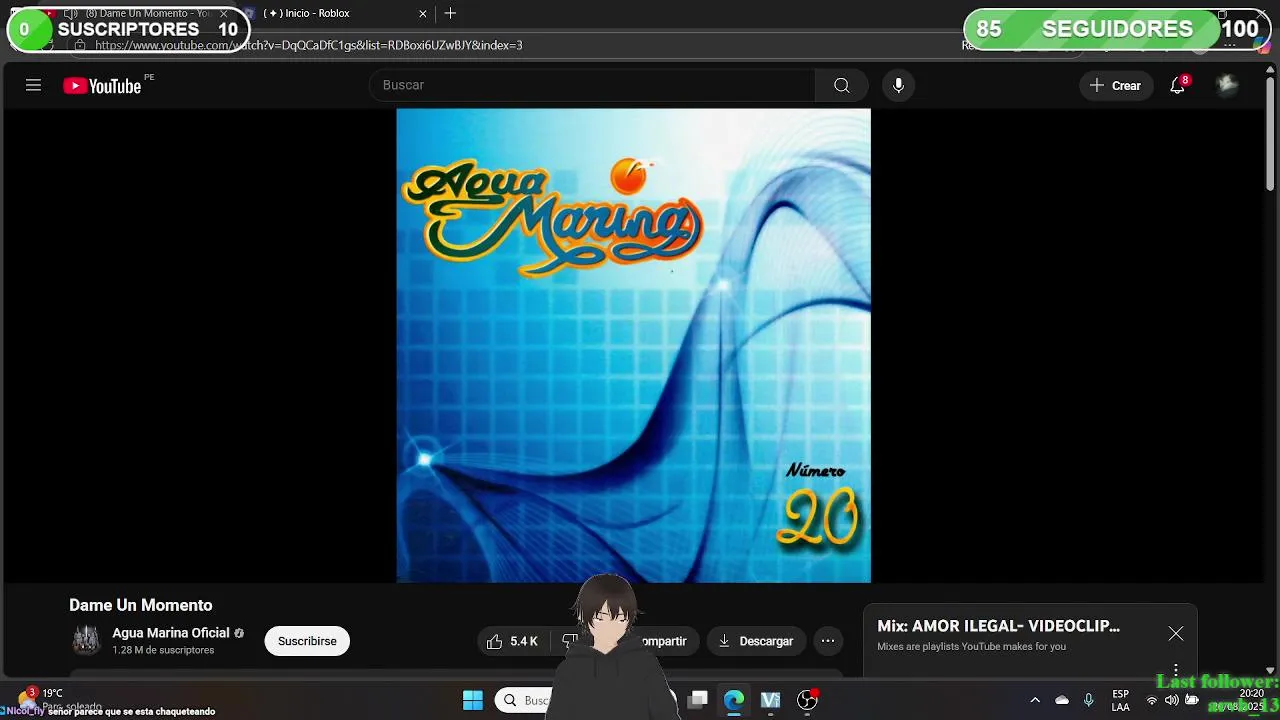Click the Crear button
The height and width of the screenshot is (720, 1280).
tap(1116, 85)
